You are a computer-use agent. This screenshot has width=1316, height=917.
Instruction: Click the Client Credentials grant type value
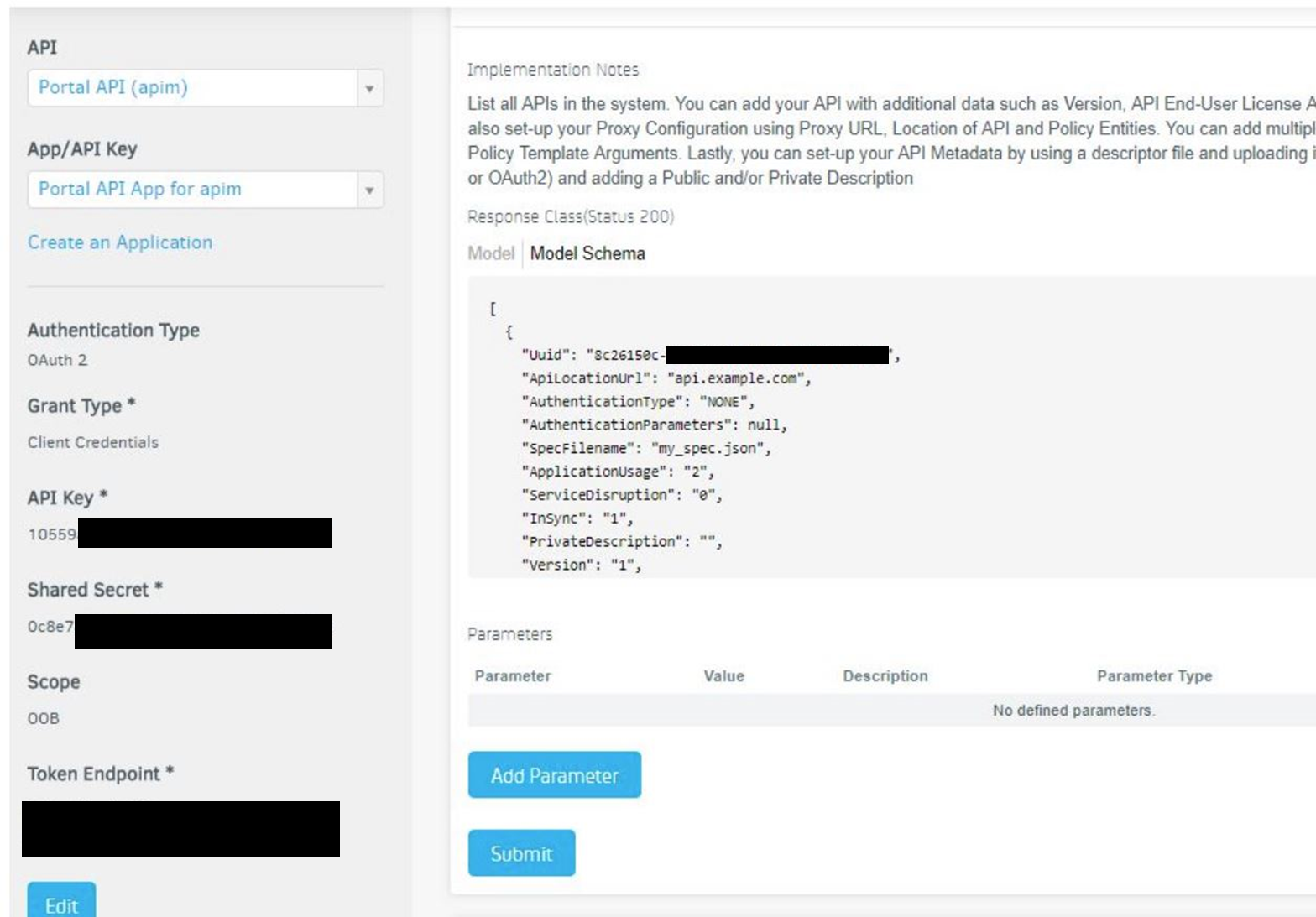[93, 442]
